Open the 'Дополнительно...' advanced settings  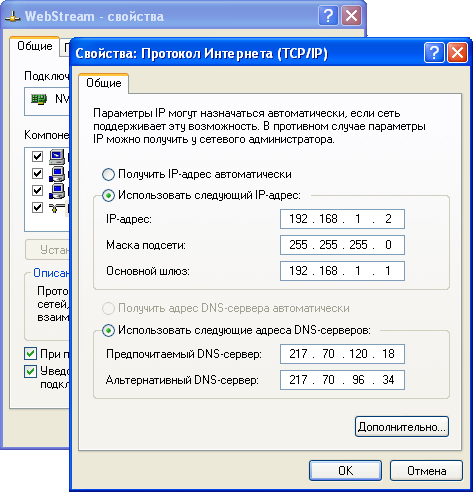402,427
